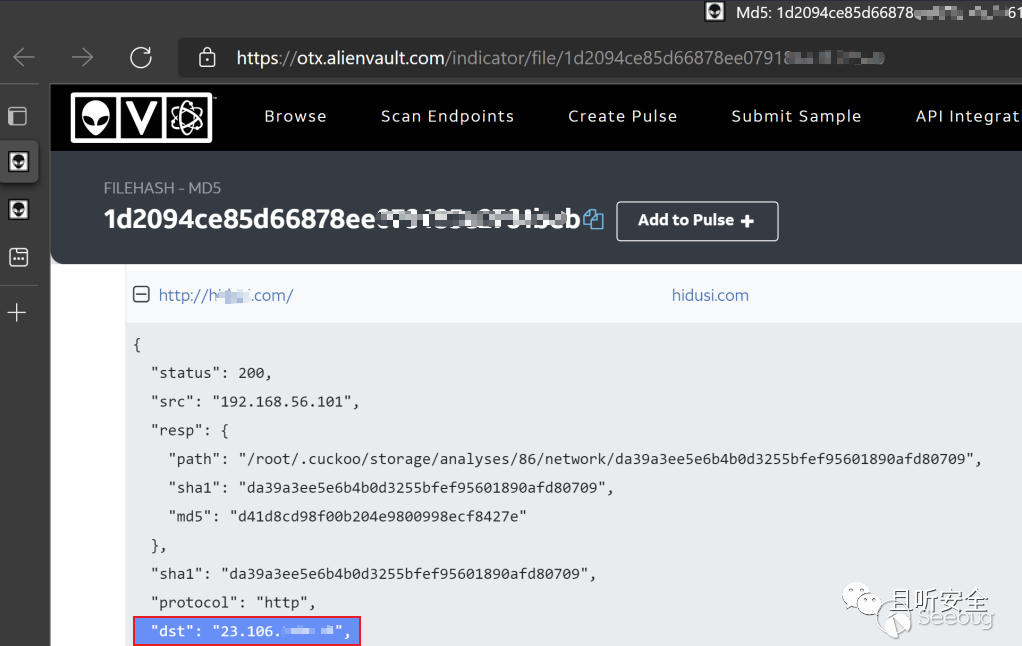
Task: Toggle the sidebar tab panel icon
Action: click(18, 117)
